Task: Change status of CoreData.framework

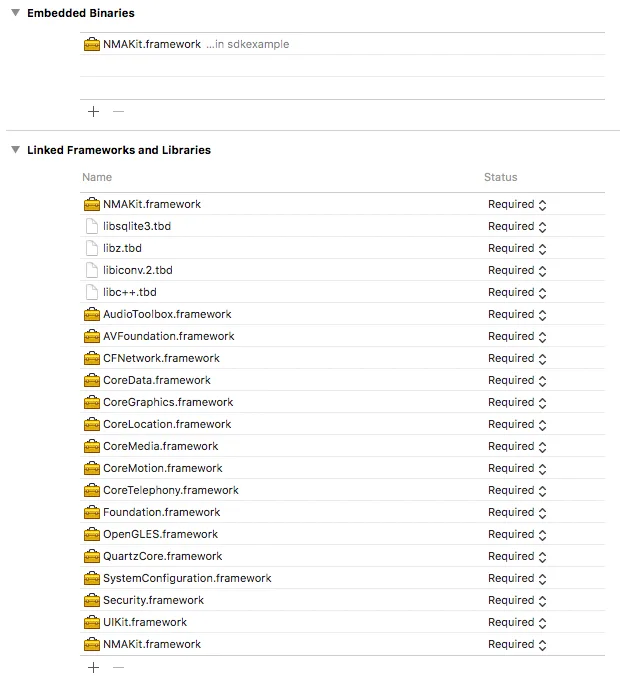Action: pyautogui.click(x=517, y=380)
